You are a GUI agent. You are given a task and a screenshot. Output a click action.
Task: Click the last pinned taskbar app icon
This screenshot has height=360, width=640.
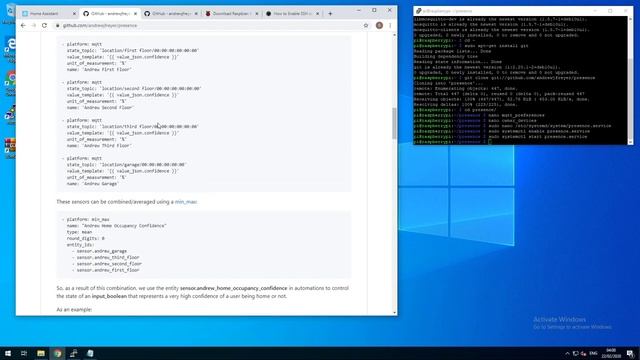(x=90, y=353)
